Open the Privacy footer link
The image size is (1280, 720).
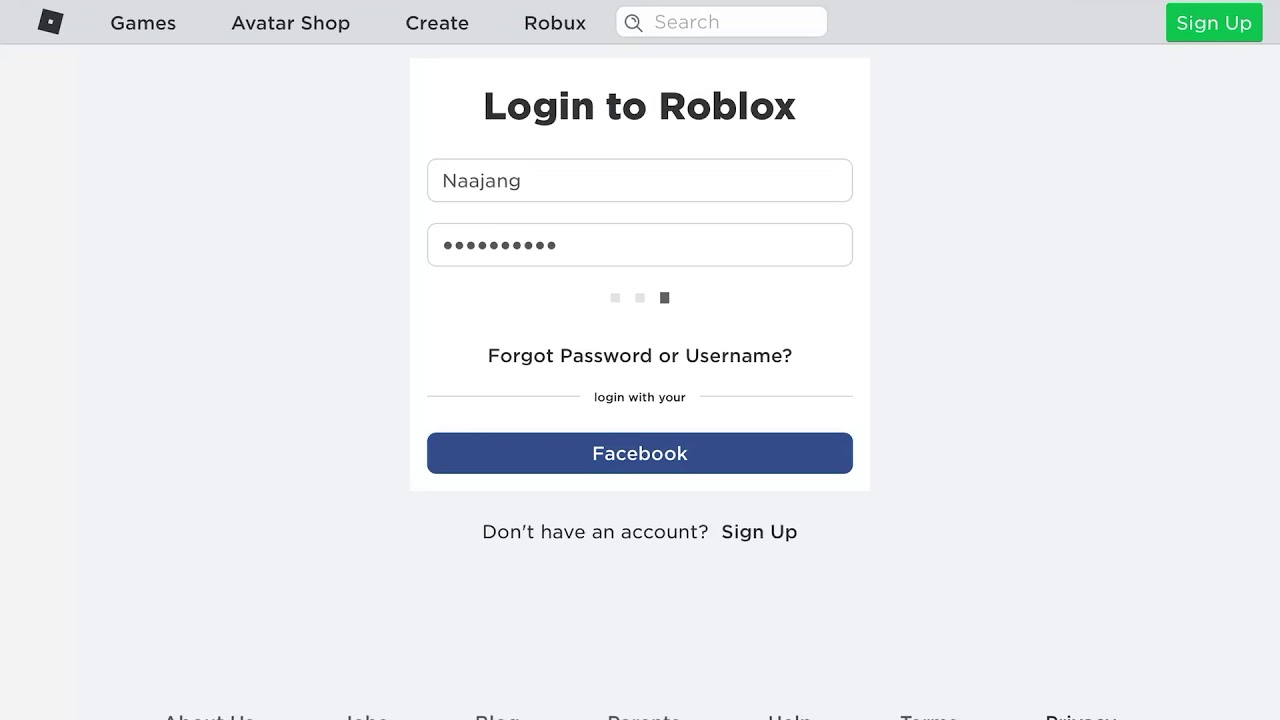[x=1080, y=716]
